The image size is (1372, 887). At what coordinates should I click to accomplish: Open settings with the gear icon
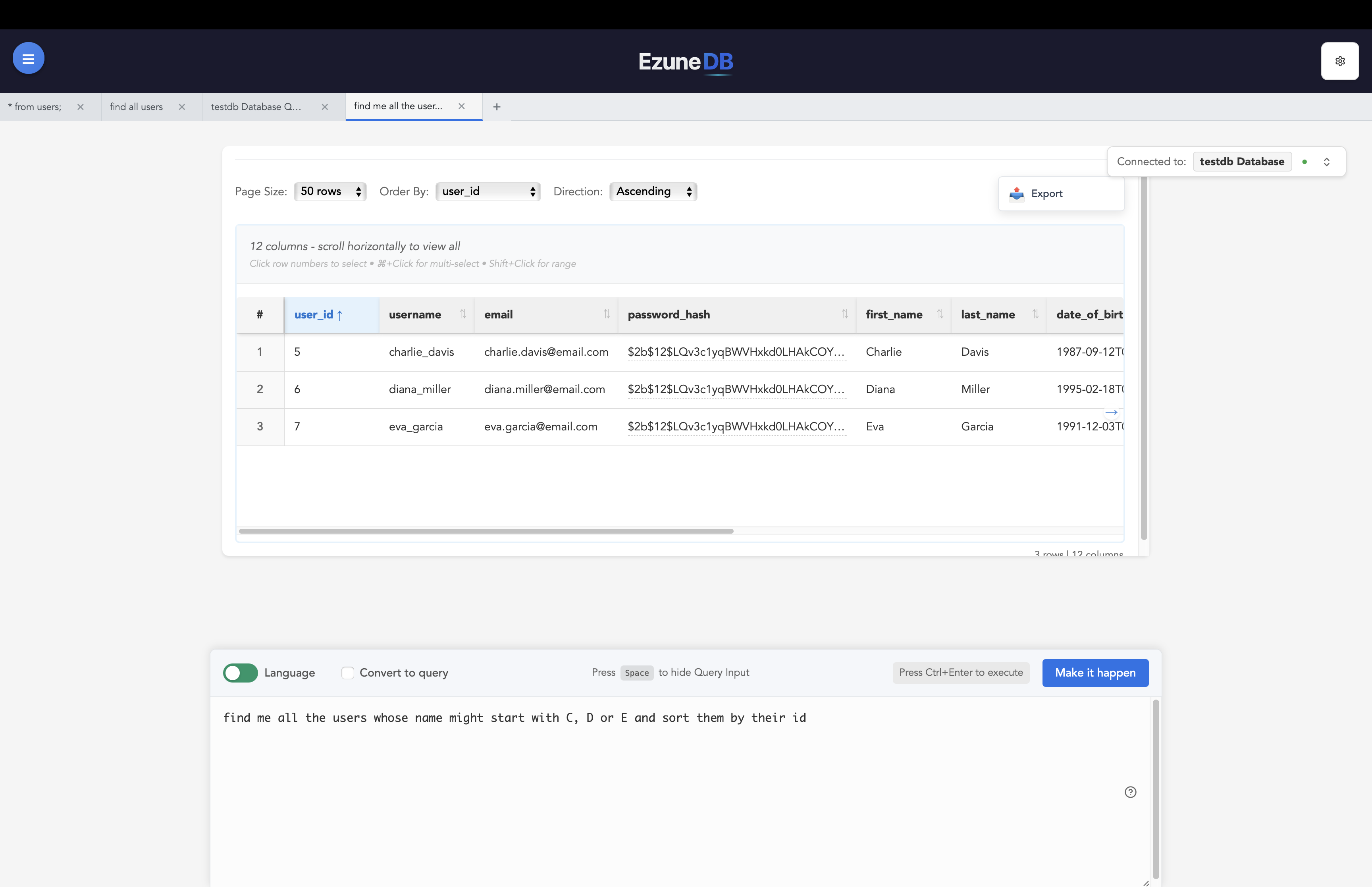pyautogui.click(x=1340, y=61)
